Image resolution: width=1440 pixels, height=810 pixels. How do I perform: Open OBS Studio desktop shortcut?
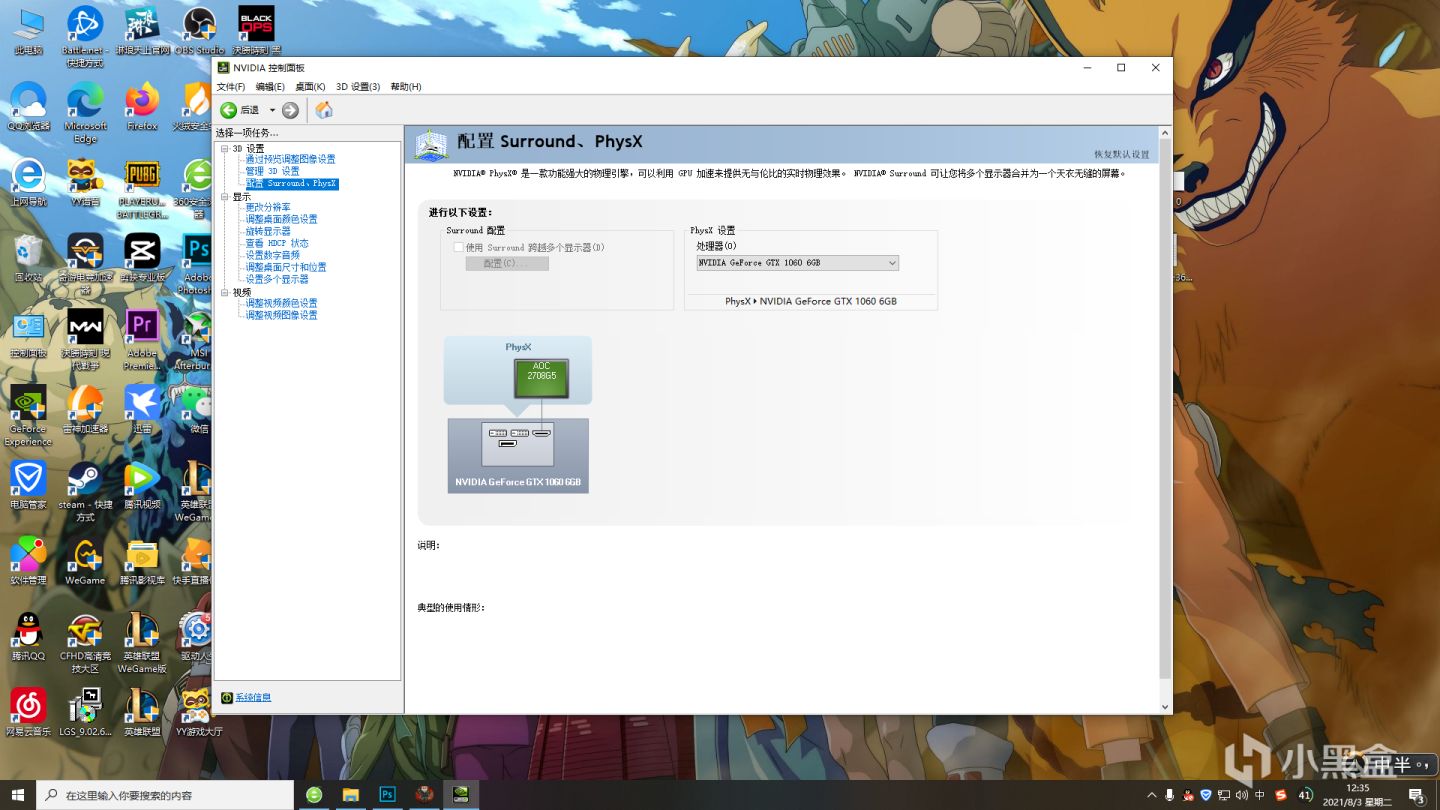click(199, 31)
